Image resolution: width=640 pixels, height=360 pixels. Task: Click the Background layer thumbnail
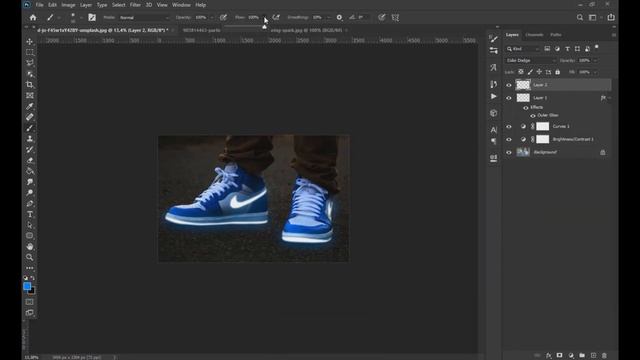click(x=523, y=152)
